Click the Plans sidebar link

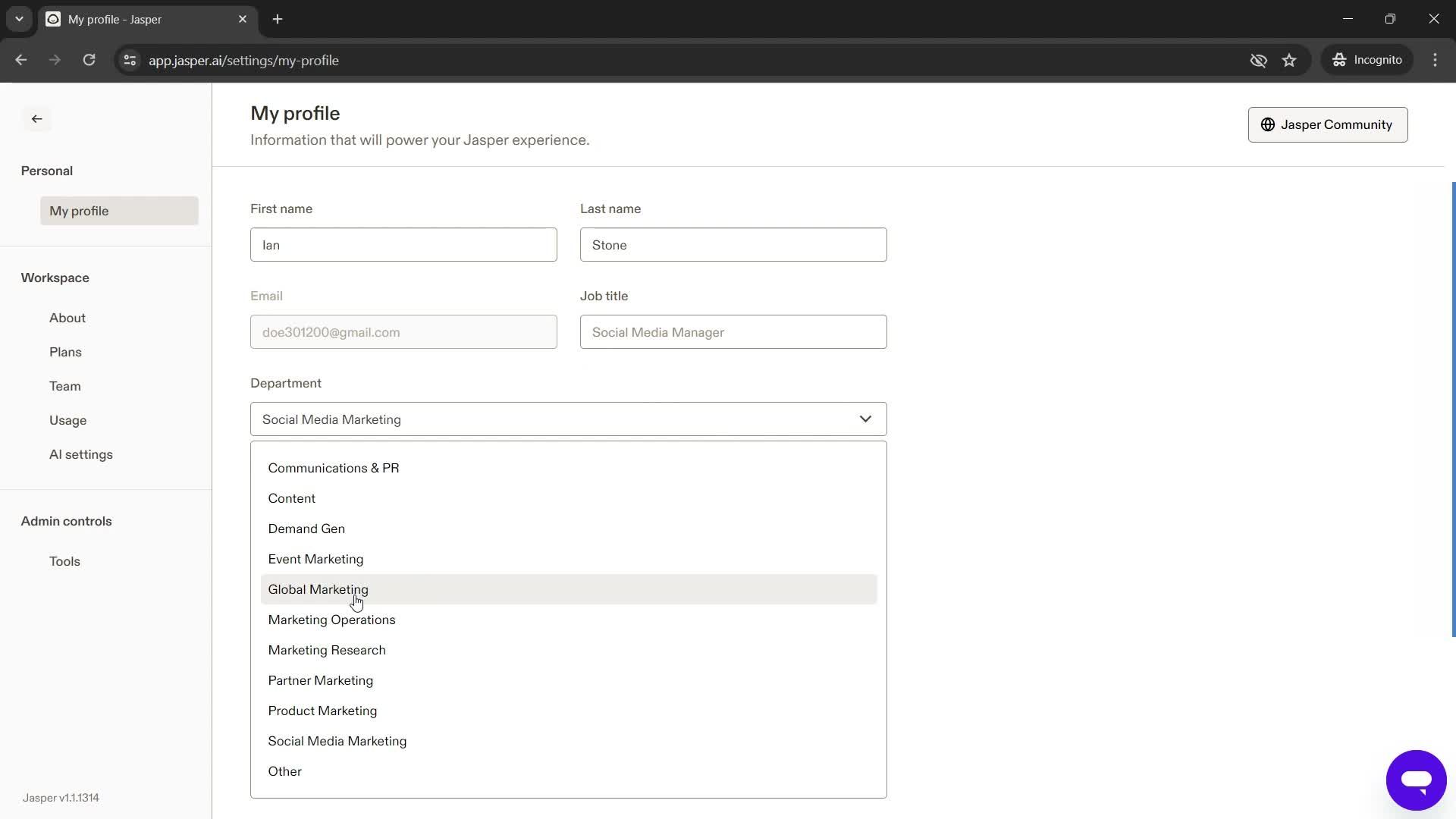pyautogui.click(x=65, y=353)
